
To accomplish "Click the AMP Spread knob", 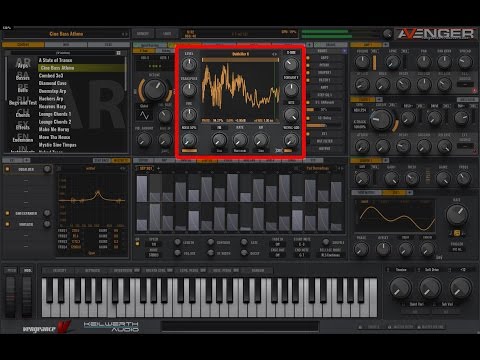I will click(x=465, y=62).
